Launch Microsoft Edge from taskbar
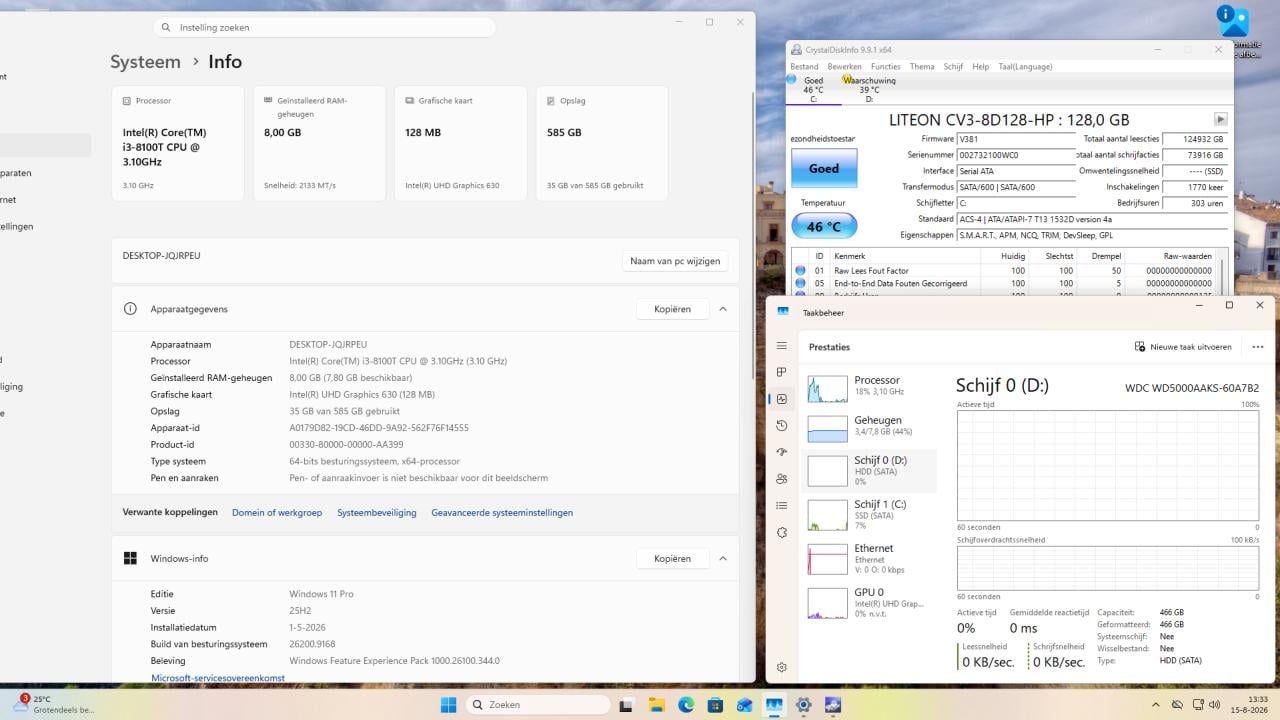Viewport: 1280px width, 720px height. [686, 705]
